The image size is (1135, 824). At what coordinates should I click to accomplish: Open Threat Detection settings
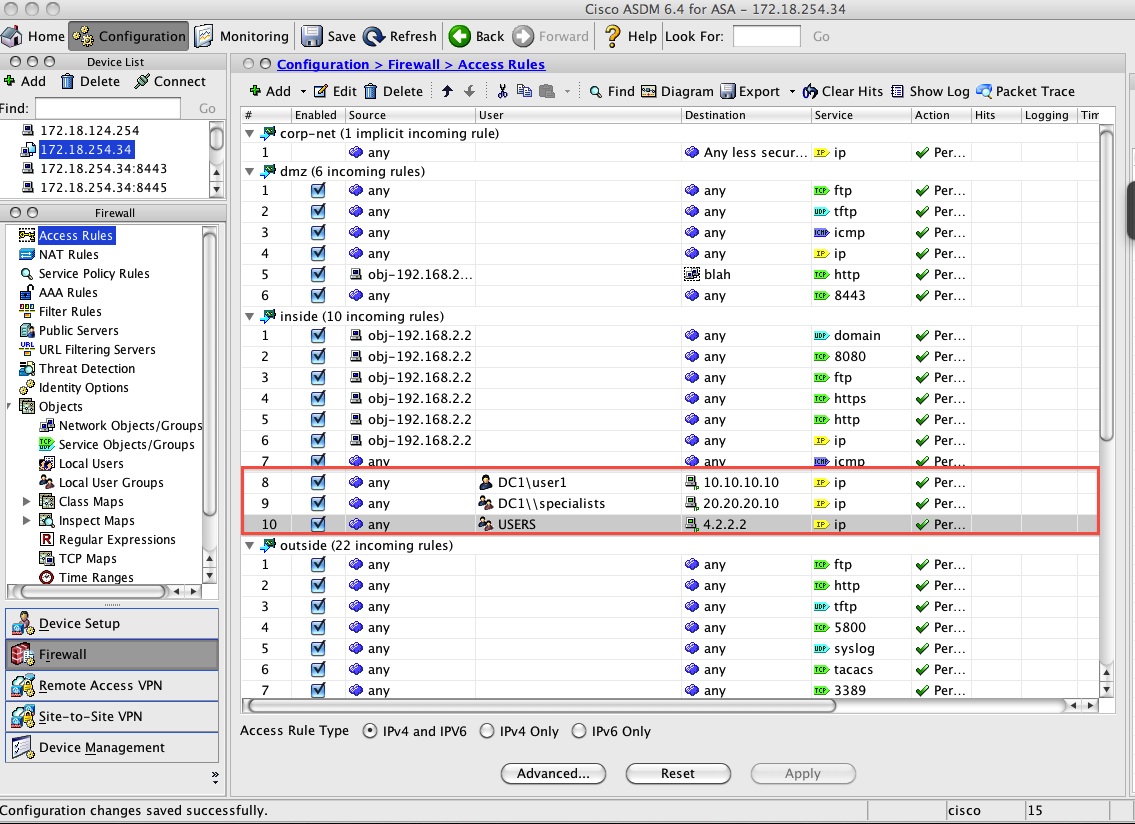pos(86,368)
